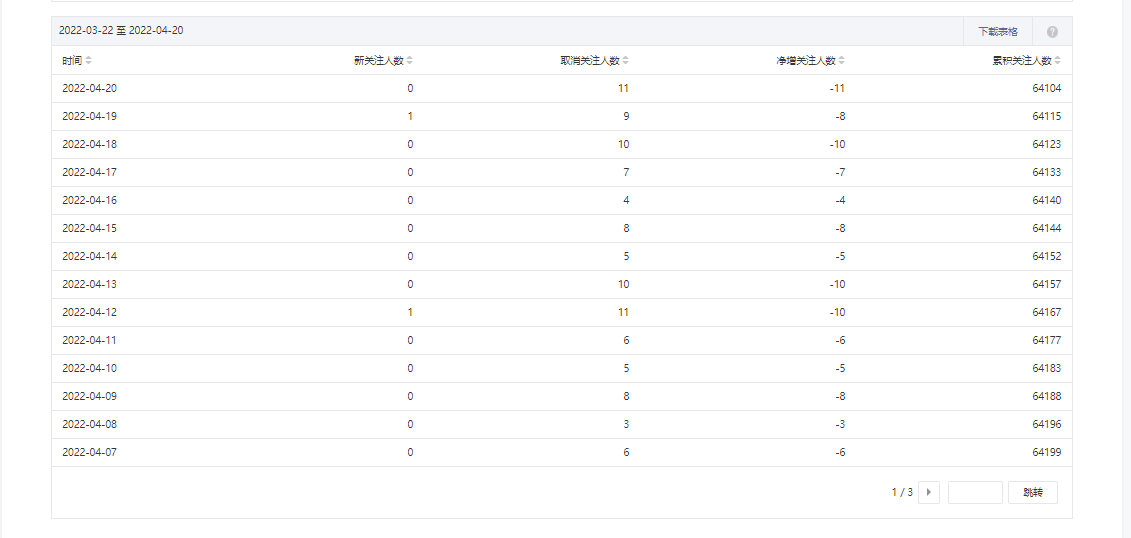The width and height of the screenshot is (1131, 538).
Task: Open the help question mark icon
Action: [1052, 31]
